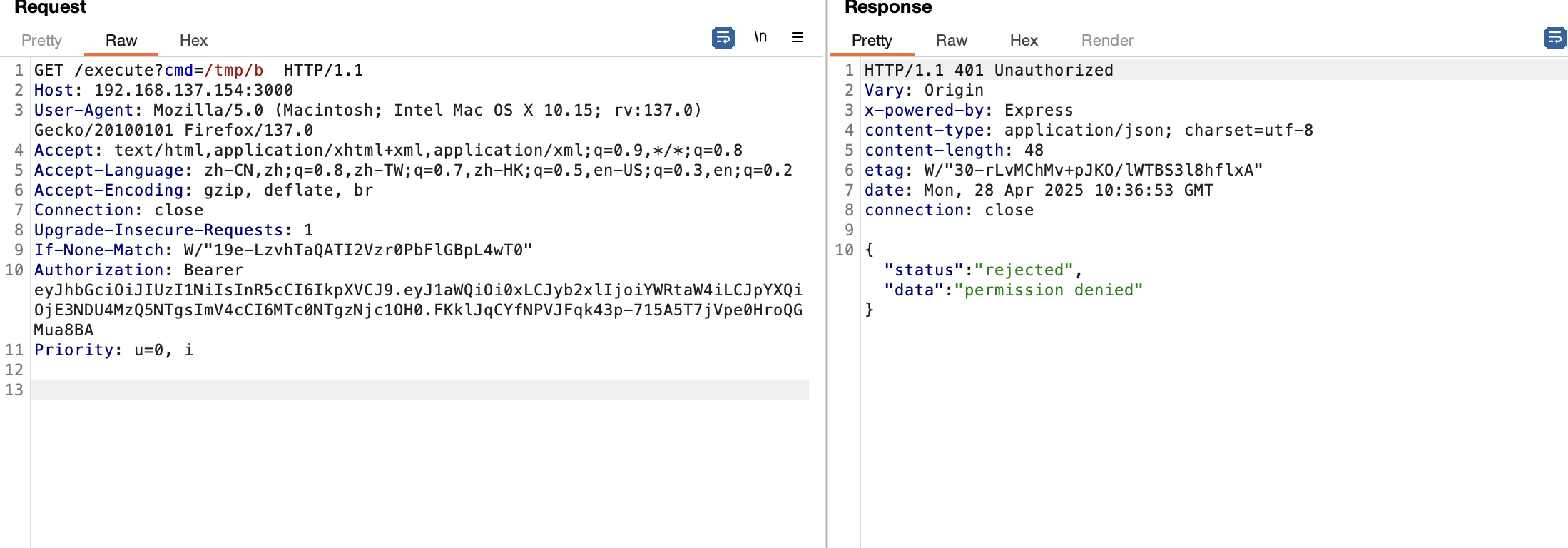The width and height of the screenshot is (1568, 548).
Task: Toggle show non-printable characters (\n) in Request
Action: (x=760, y=36)
